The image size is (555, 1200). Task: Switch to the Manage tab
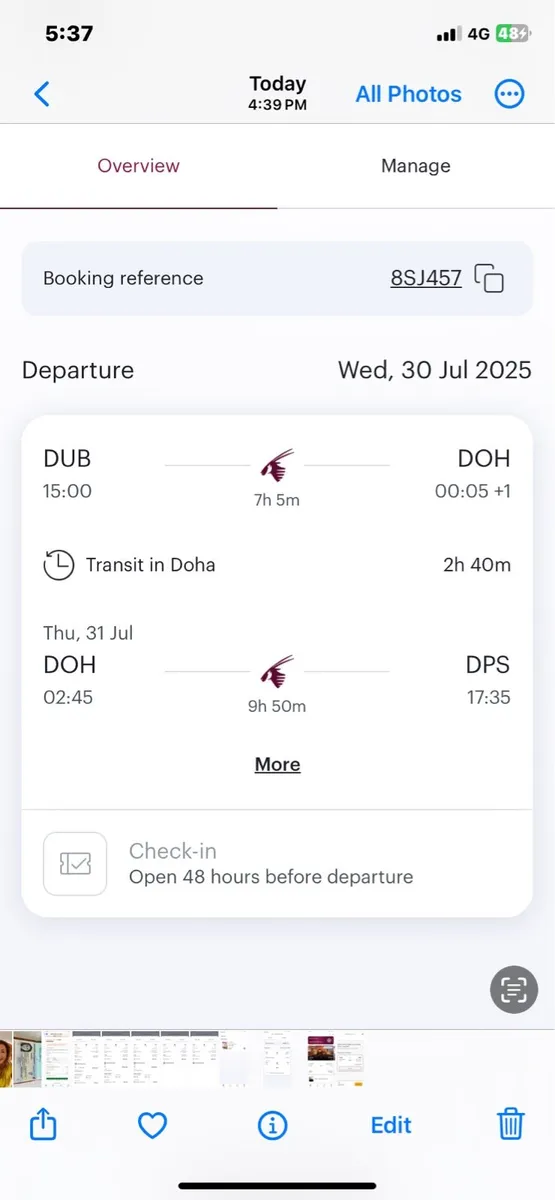(416, 166)
